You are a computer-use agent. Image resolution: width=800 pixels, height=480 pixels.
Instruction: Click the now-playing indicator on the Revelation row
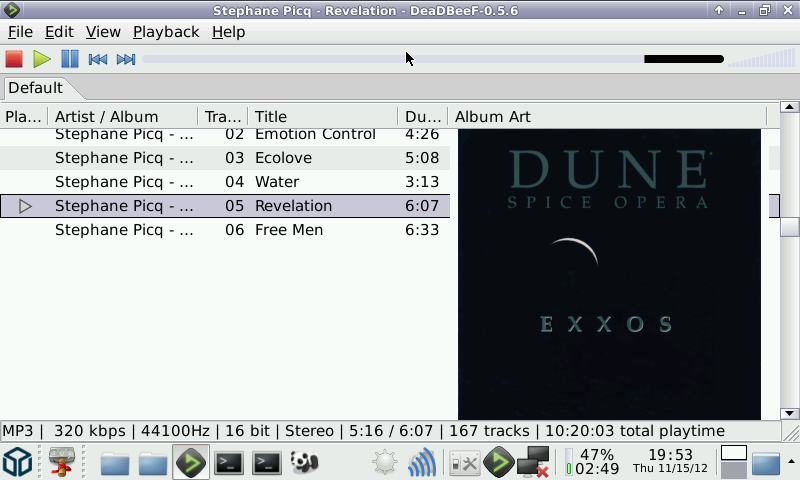[x=25, y=206]
